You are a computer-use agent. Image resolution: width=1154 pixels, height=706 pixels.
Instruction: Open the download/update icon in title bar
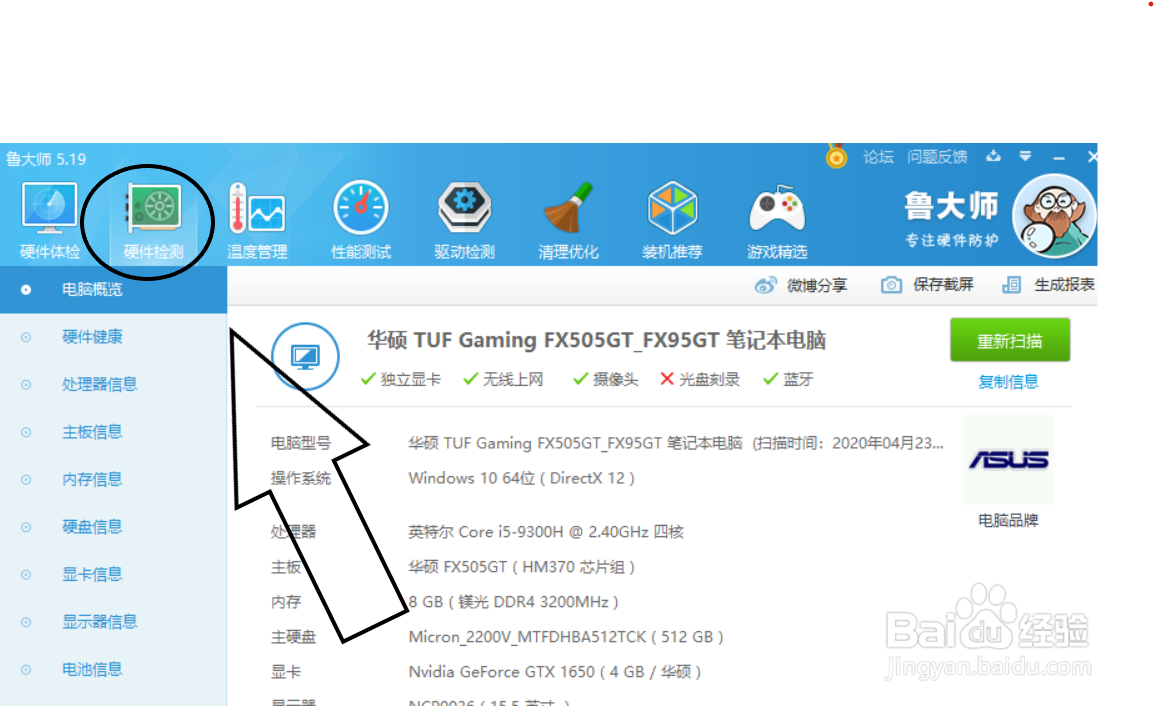994,156
